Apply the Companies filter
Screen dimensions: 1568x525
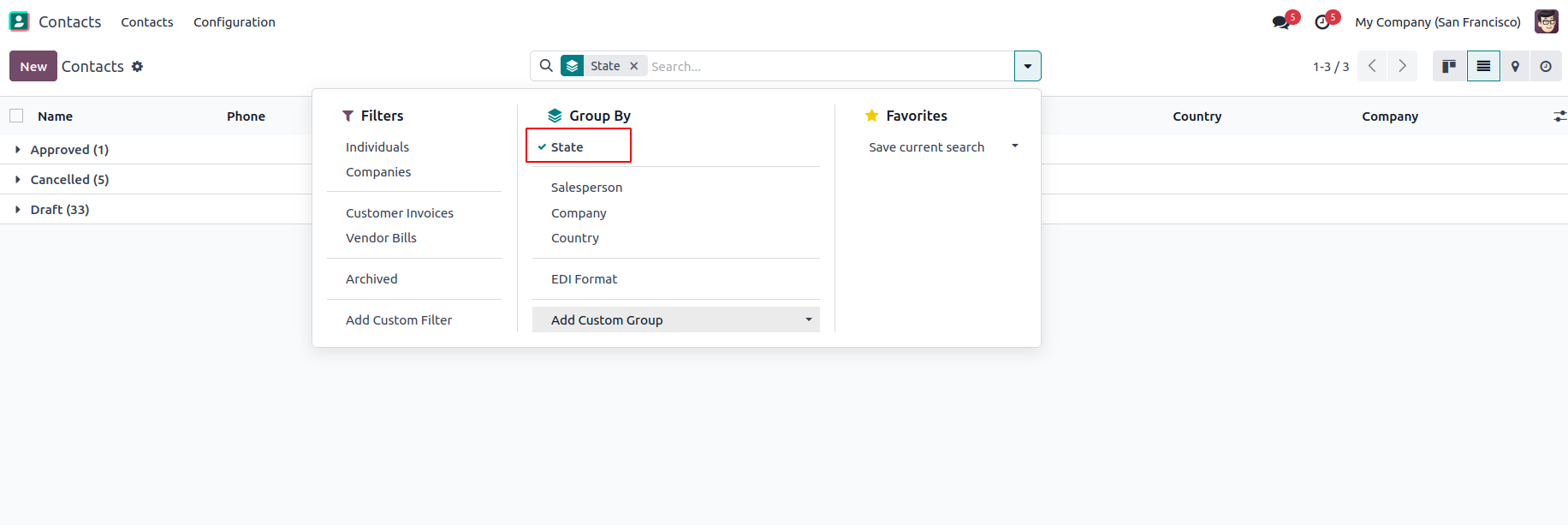coord(378,172)
